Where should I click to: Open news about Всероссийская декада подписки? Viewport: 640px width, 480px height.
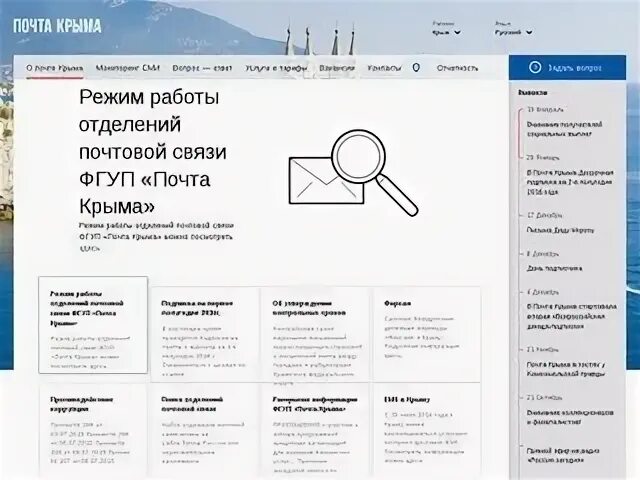[x=571, y=316]
